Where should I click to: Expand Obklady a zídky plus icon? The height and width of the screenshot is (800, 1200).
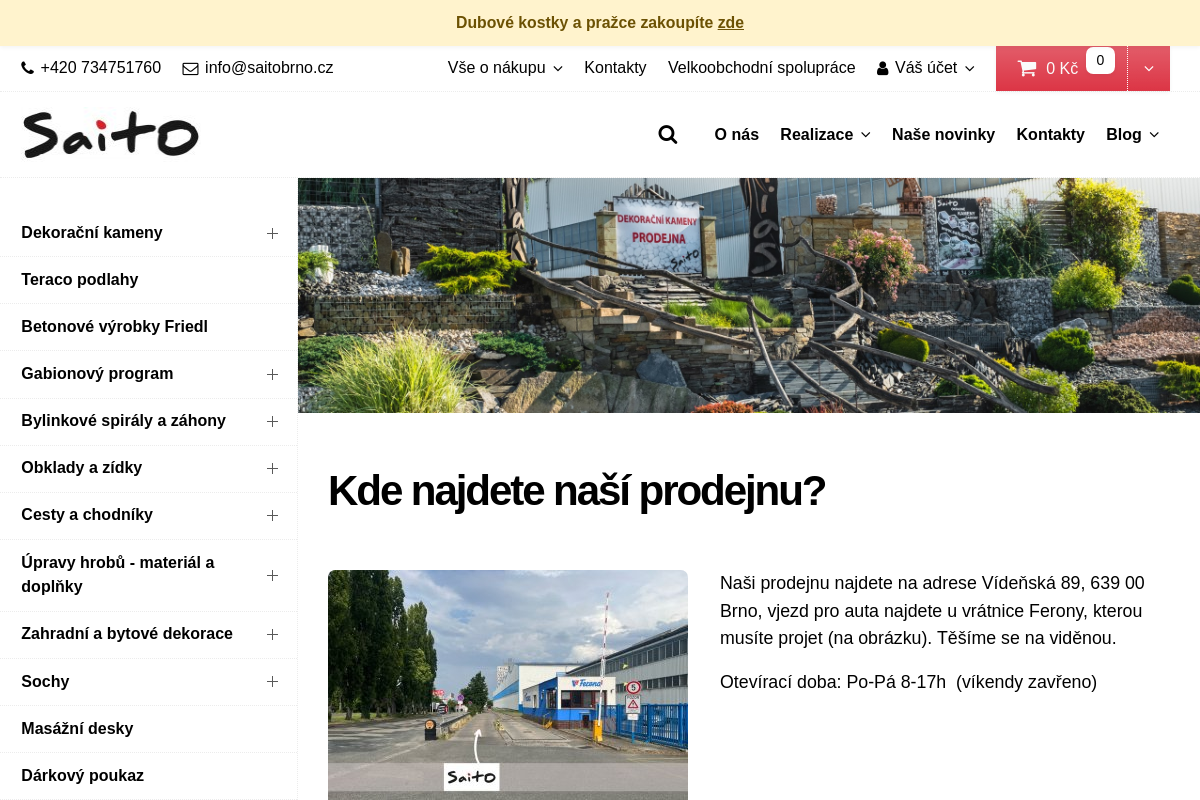point(272,468)
